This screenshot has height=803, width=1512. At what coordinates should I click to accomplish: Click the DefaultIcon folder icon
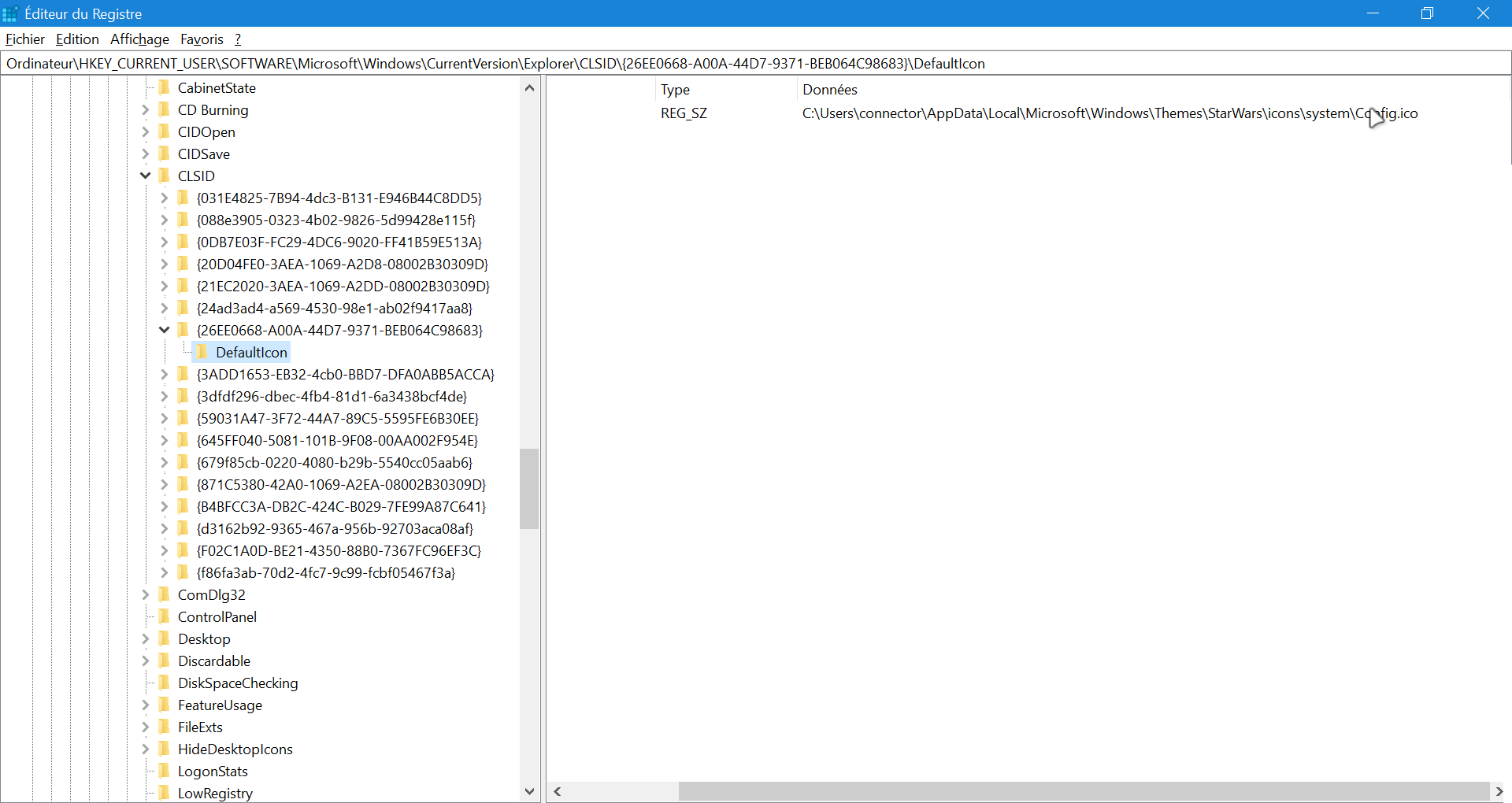click(202, 352)
